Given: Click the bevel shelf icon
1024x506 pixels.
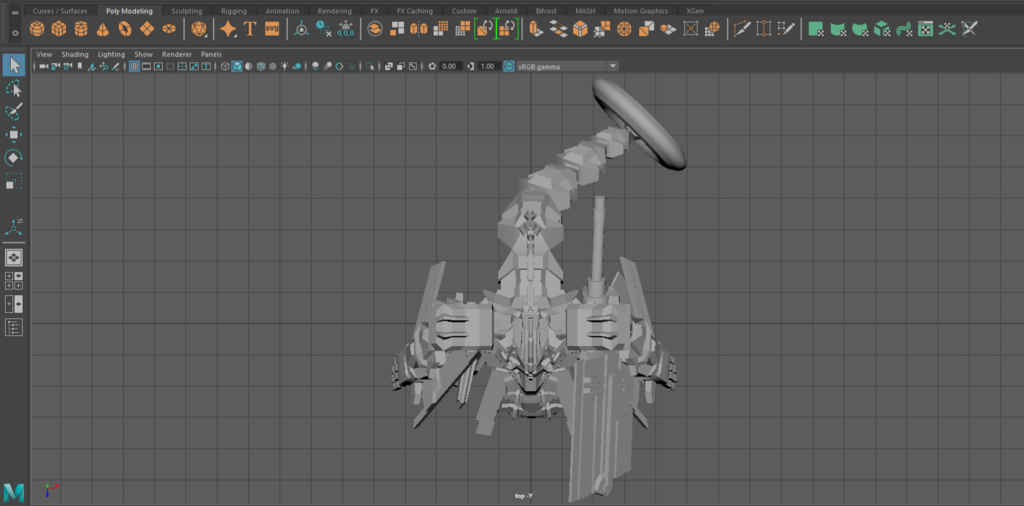Looking at the screenshot, I should (580, 29).
